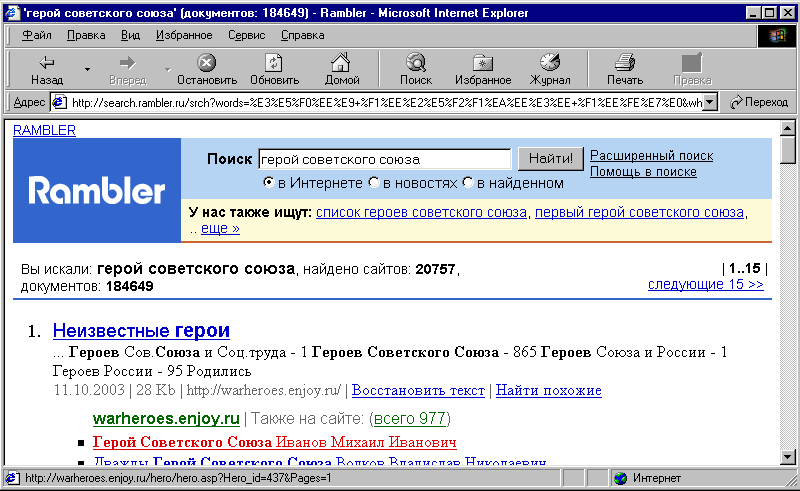Click the Правка edit toolbar icon
Image resolution: width=800 pixels, height=491 pixels.
tap(692, 63)
